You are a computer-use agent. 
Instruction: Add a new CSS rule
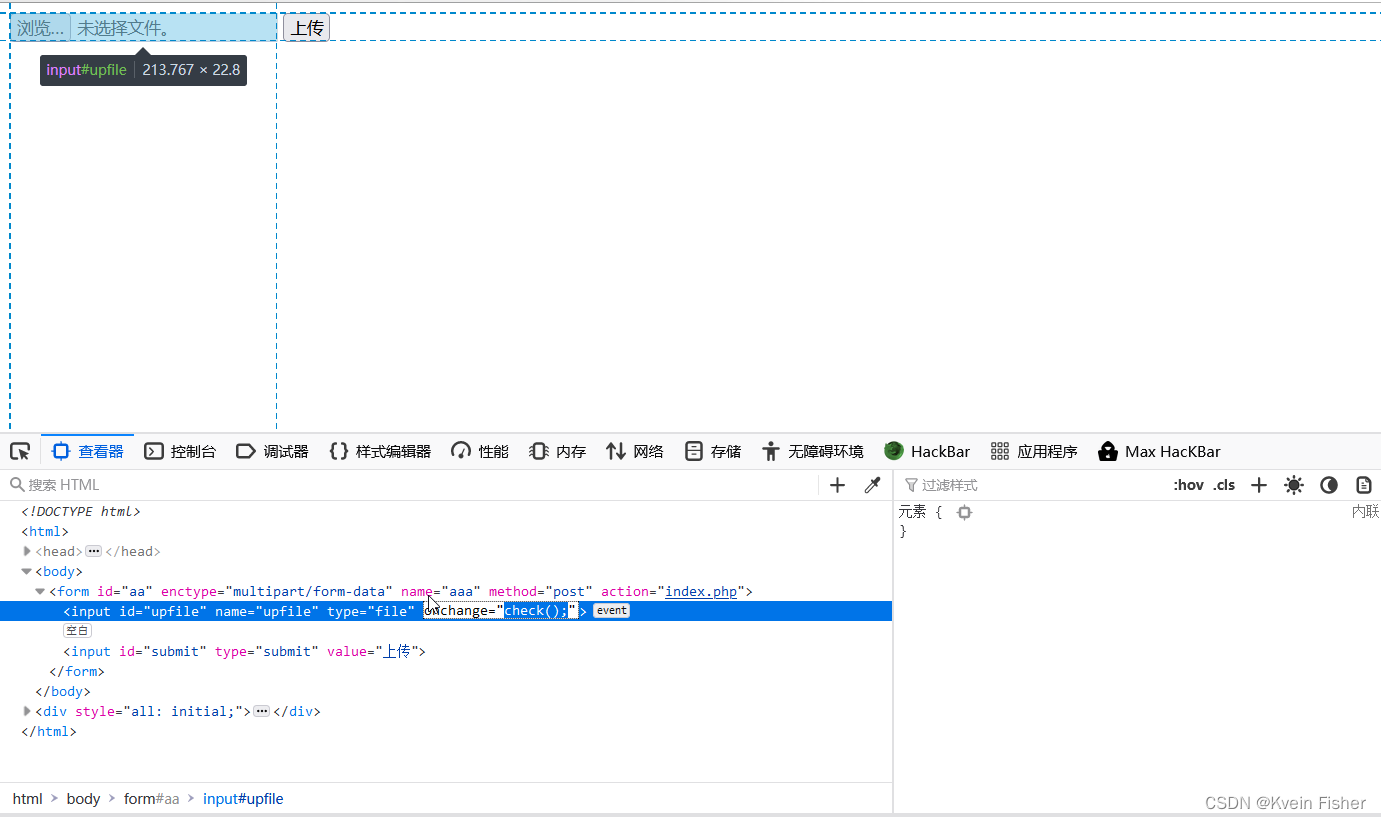click(1259, 485)
